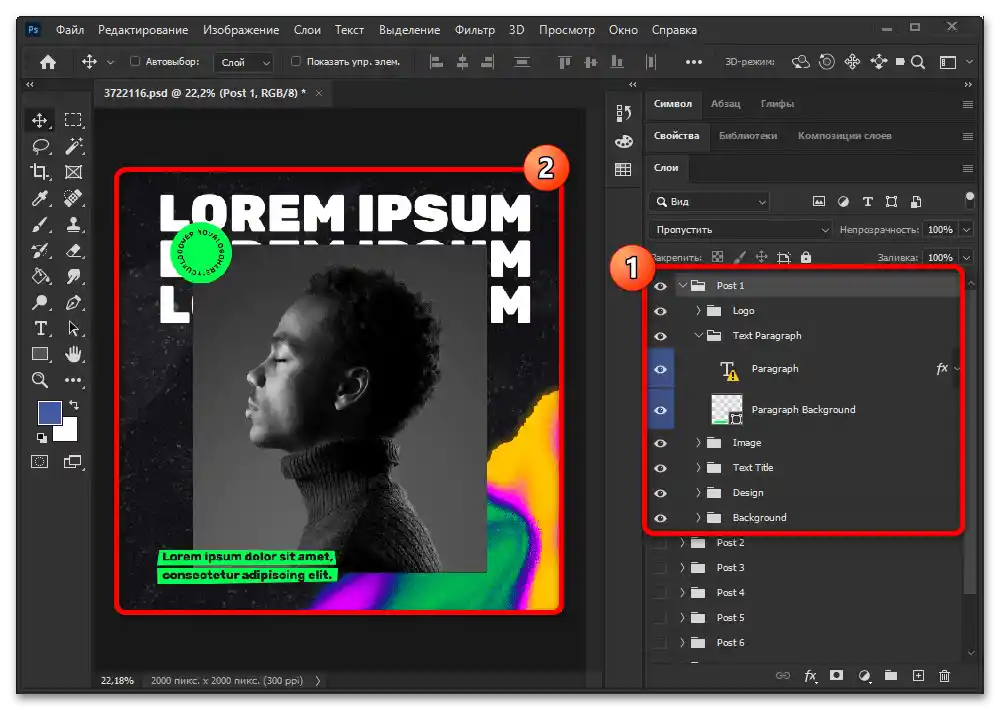Show the Post 2 group visibility box

[660, 543]
